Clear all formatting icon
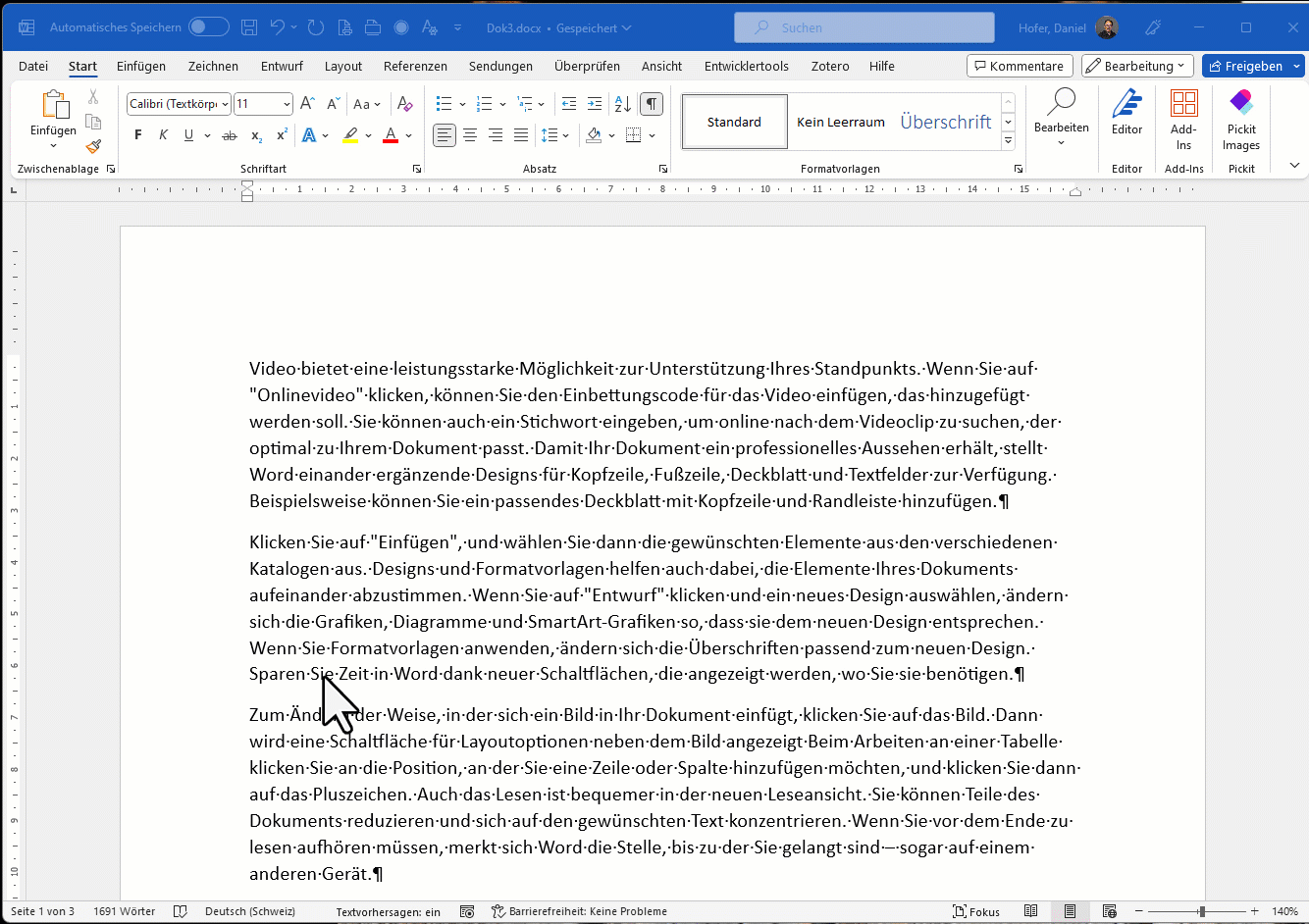1309x924 pixels. pyautogui.click(x=405, y=104)
